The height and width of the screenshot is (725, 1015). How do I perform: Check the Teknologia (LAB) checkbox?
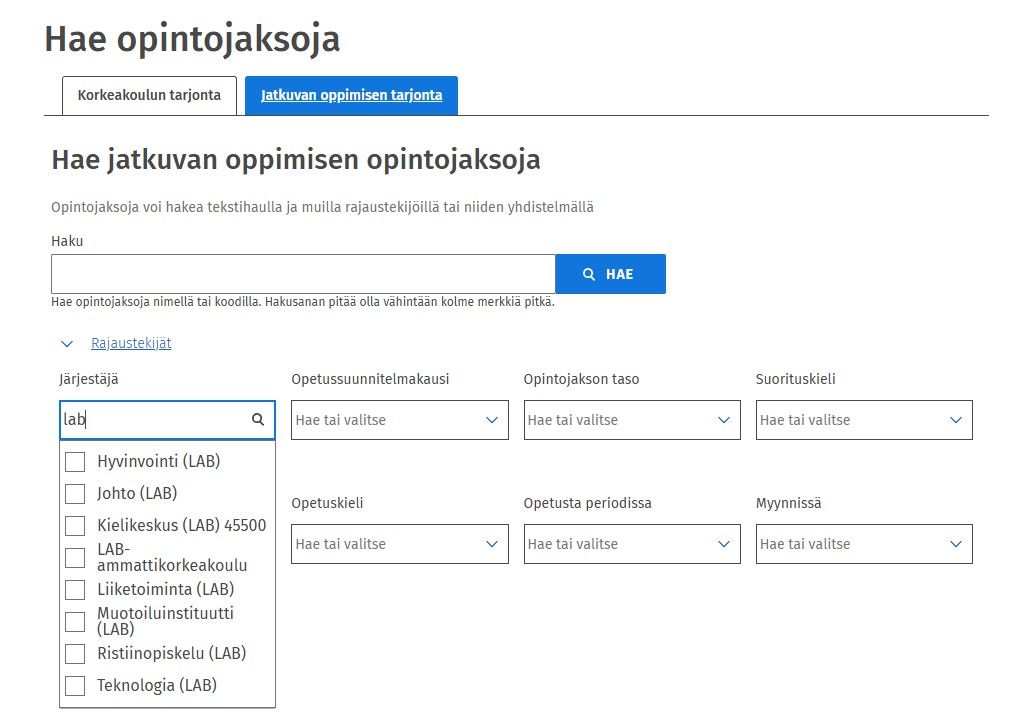point(75,686)
